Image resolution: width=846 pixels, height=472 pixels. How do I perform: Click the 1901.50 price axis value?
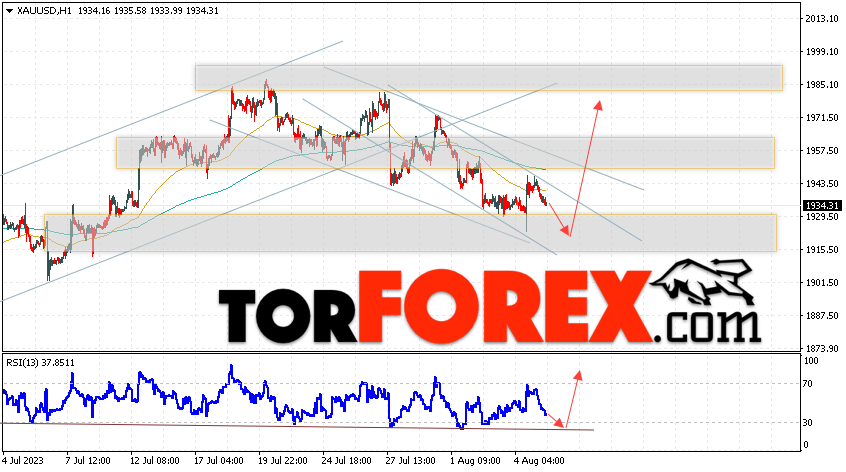[x=822, y=283]
